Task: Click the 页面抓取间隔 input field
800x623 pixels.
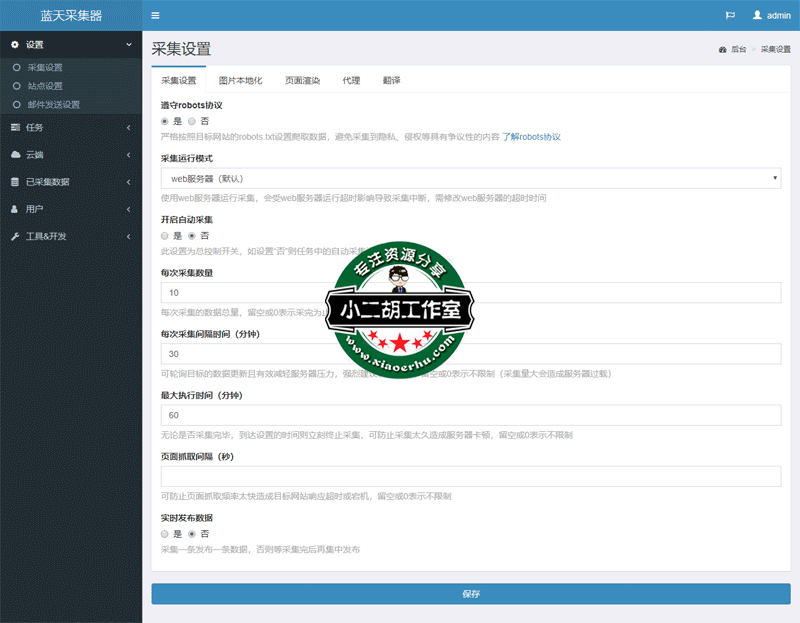Action: [x=470, y=476]
